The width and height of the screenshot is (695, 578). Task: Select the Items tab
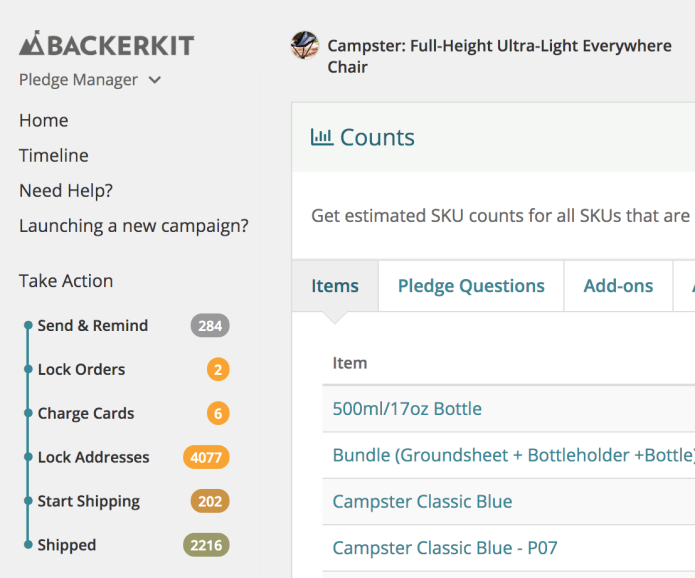point(335,286)
